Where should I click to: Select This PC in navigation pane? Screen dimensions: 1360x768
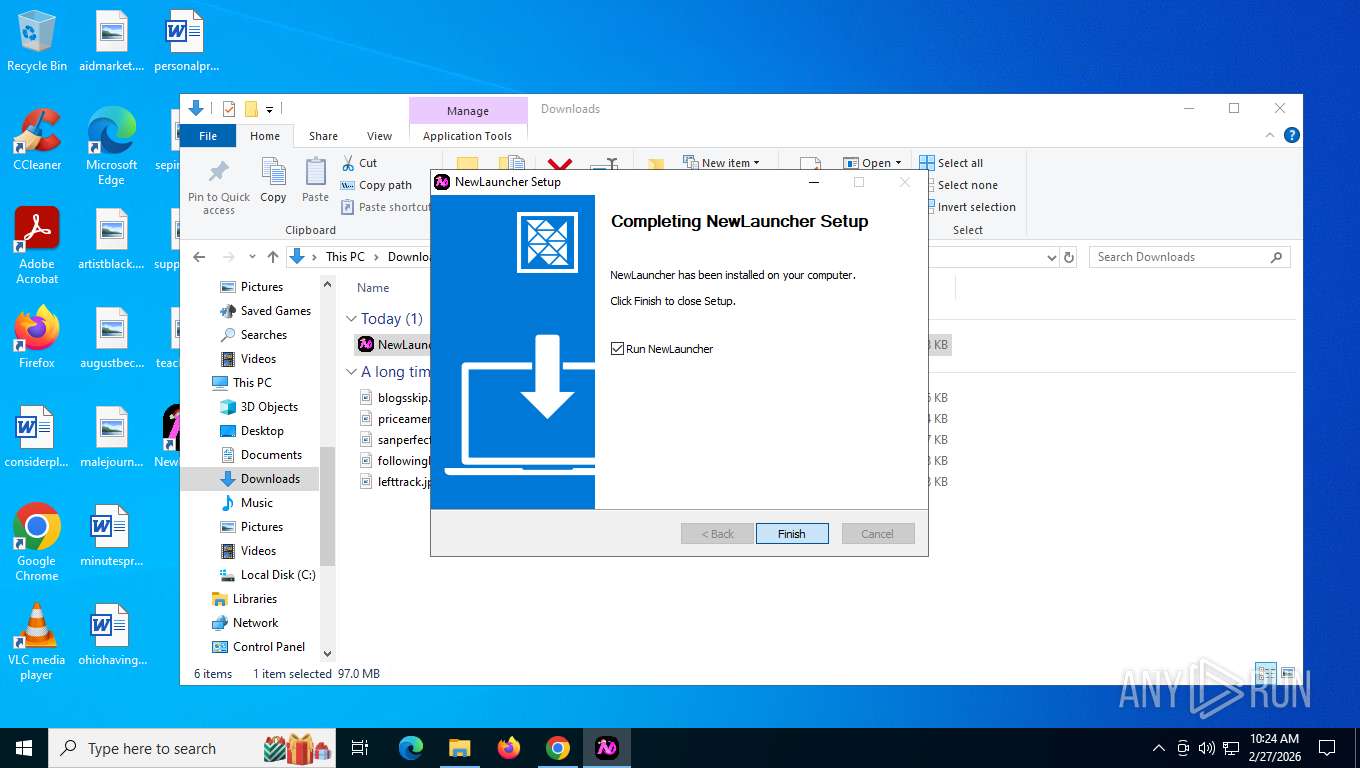click(x=241, y=383)
